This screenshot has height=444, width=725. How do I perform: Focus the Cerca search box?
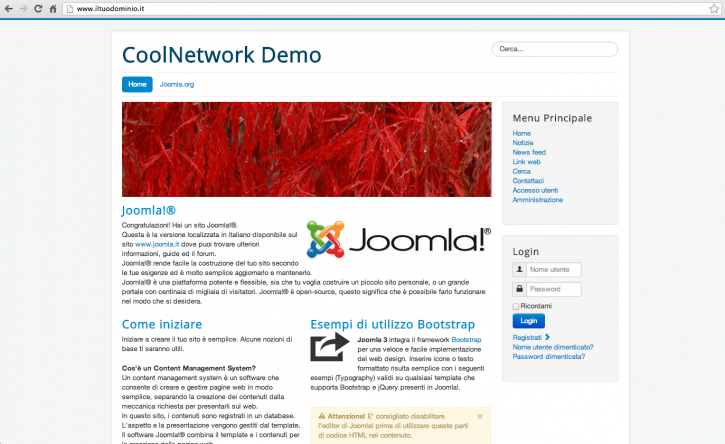pyautogui.click(x=555, y=49)
